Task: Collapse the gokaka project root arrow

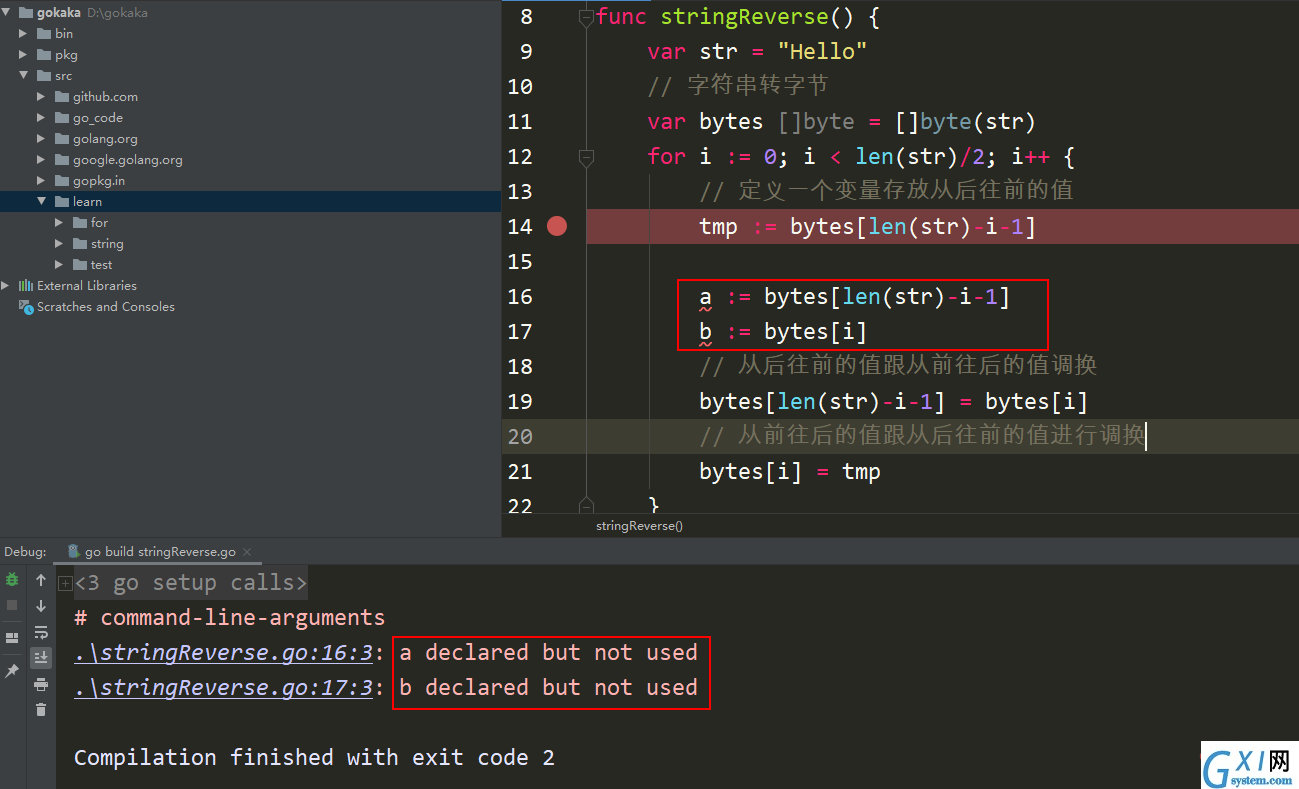Action: (x=6, y=13)
